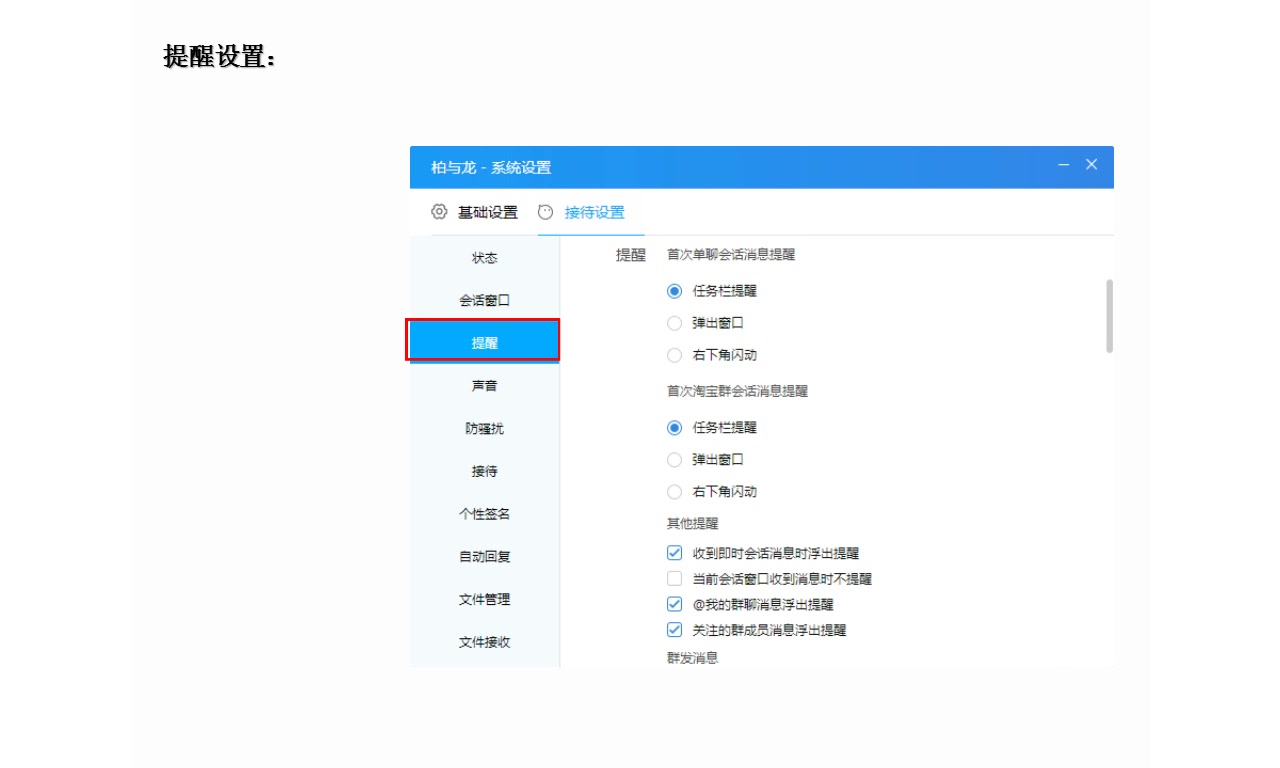This screenshot has height=768, width=1280.
Task: Select the highlighted 提醒 sidebar item
Action: 485,342
